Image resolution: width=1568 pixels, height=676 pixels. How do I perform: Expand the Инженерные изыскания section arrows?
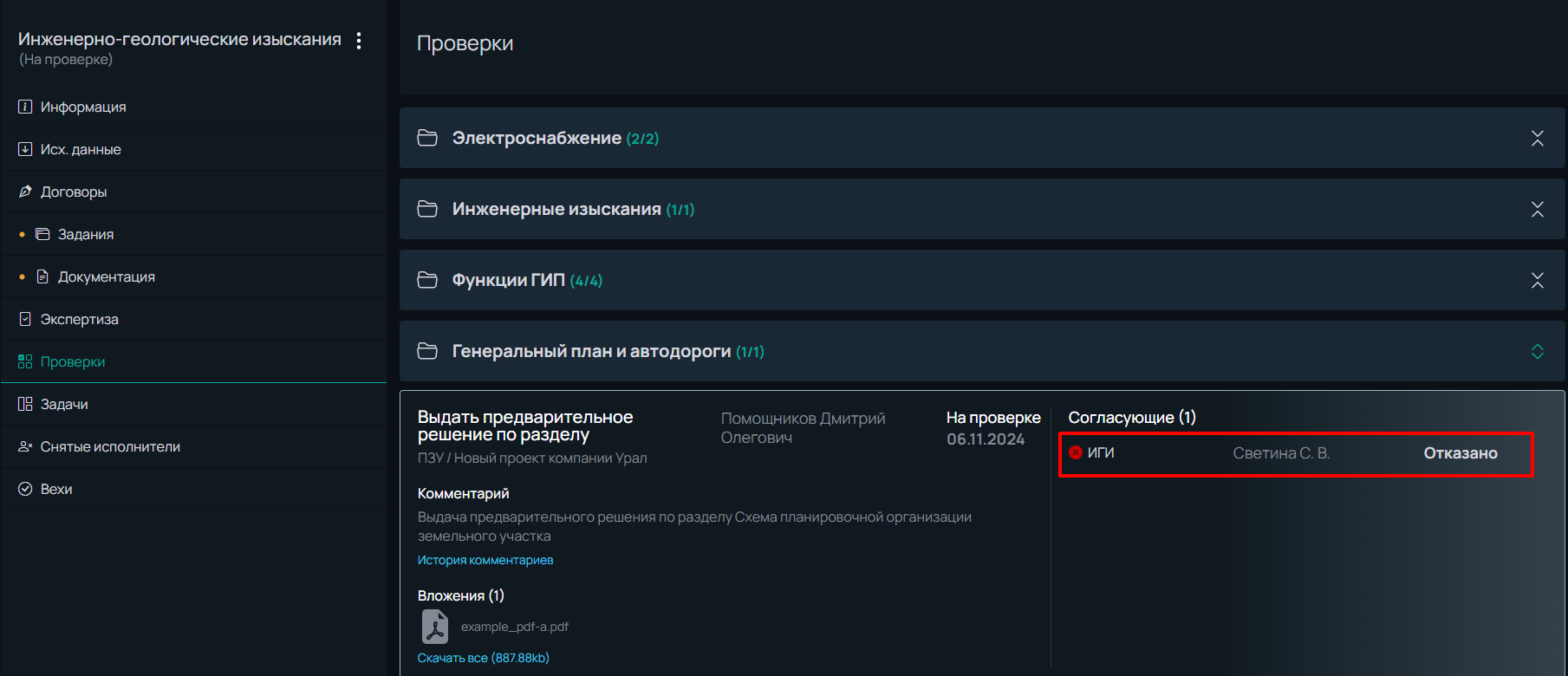click(x=1538, y=209)
